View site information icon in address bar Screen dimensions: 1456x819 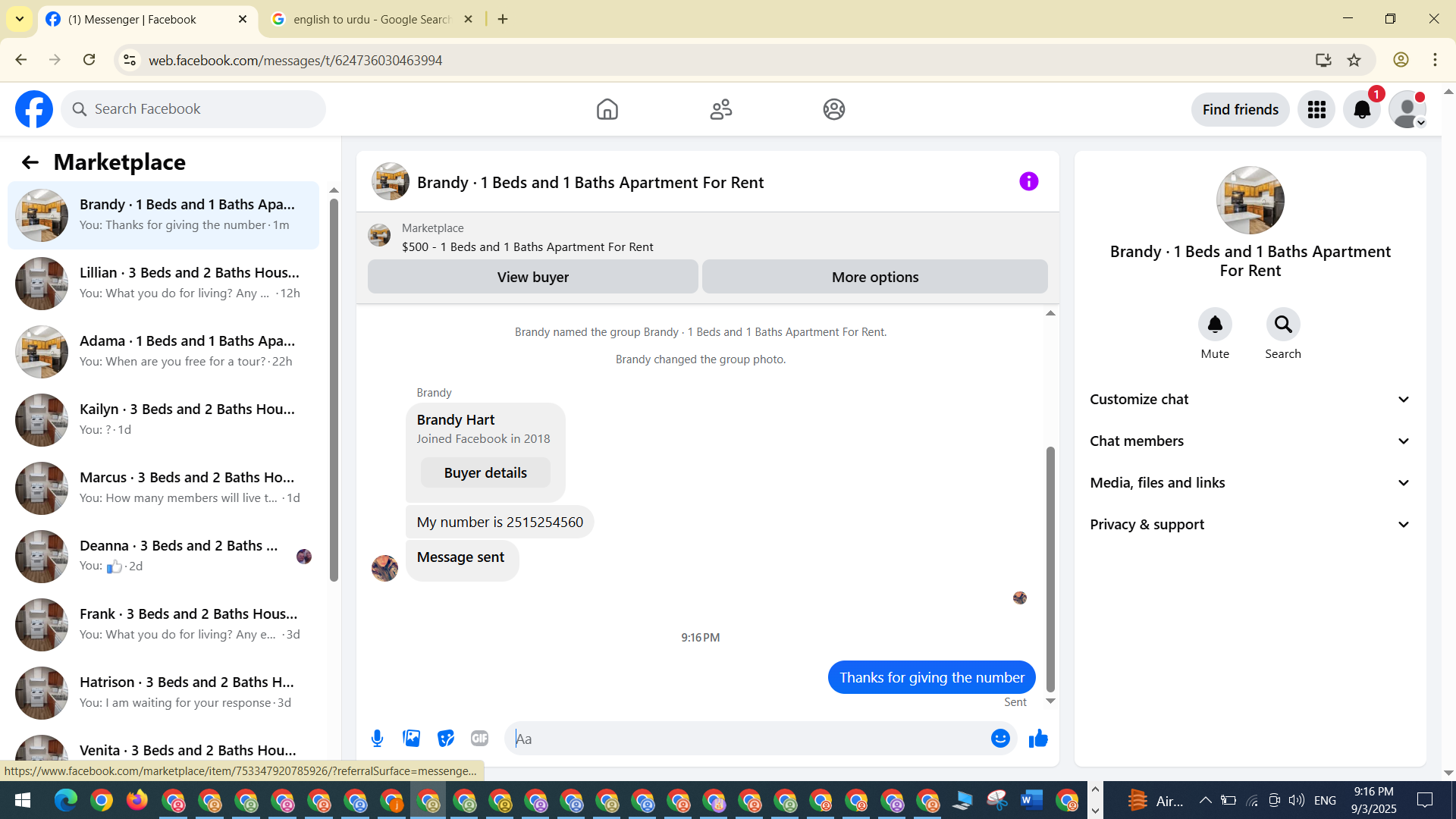pyautogui.click(x=130, y=60)
